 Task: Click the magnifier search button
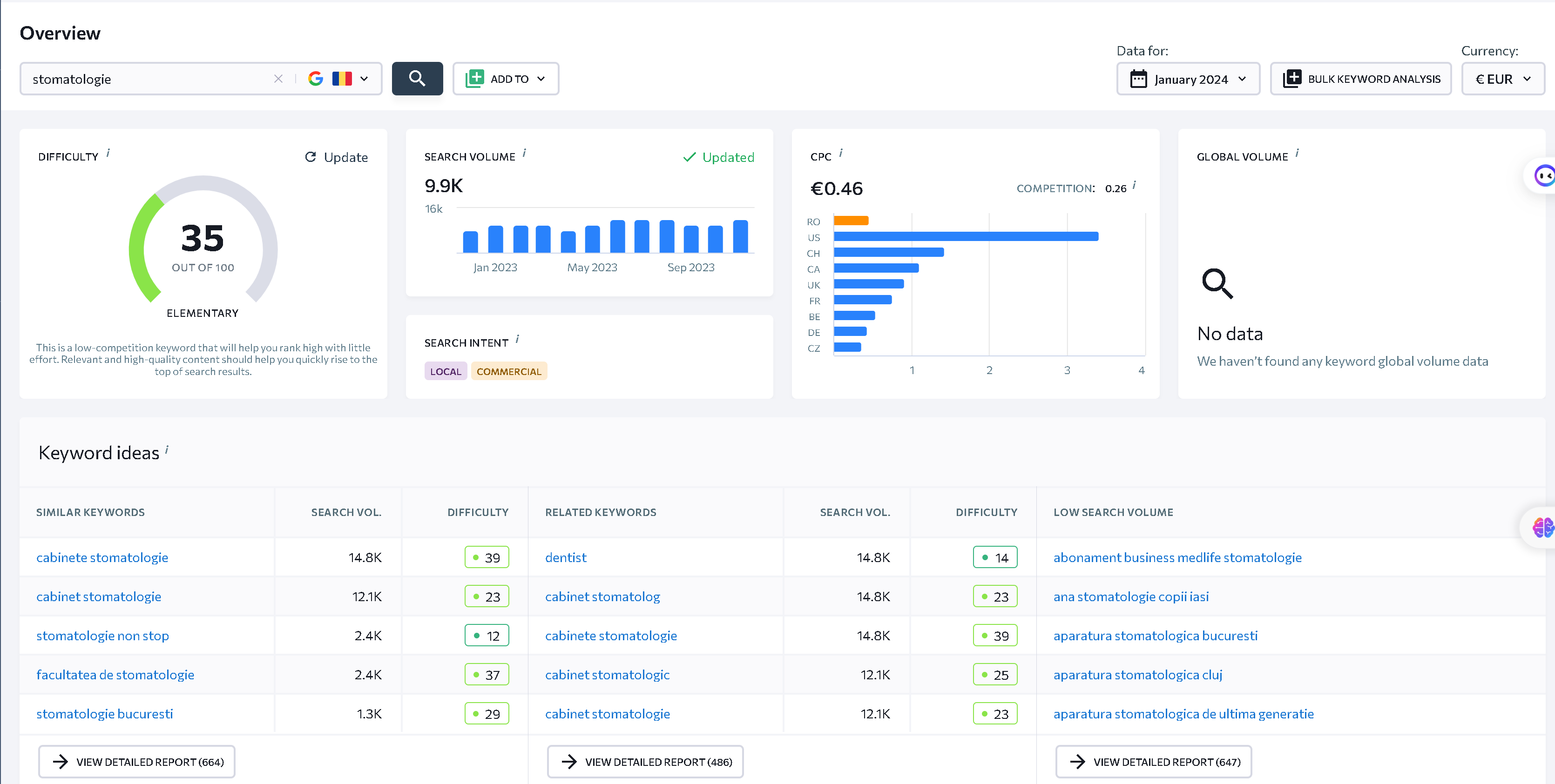coord(417,78)
